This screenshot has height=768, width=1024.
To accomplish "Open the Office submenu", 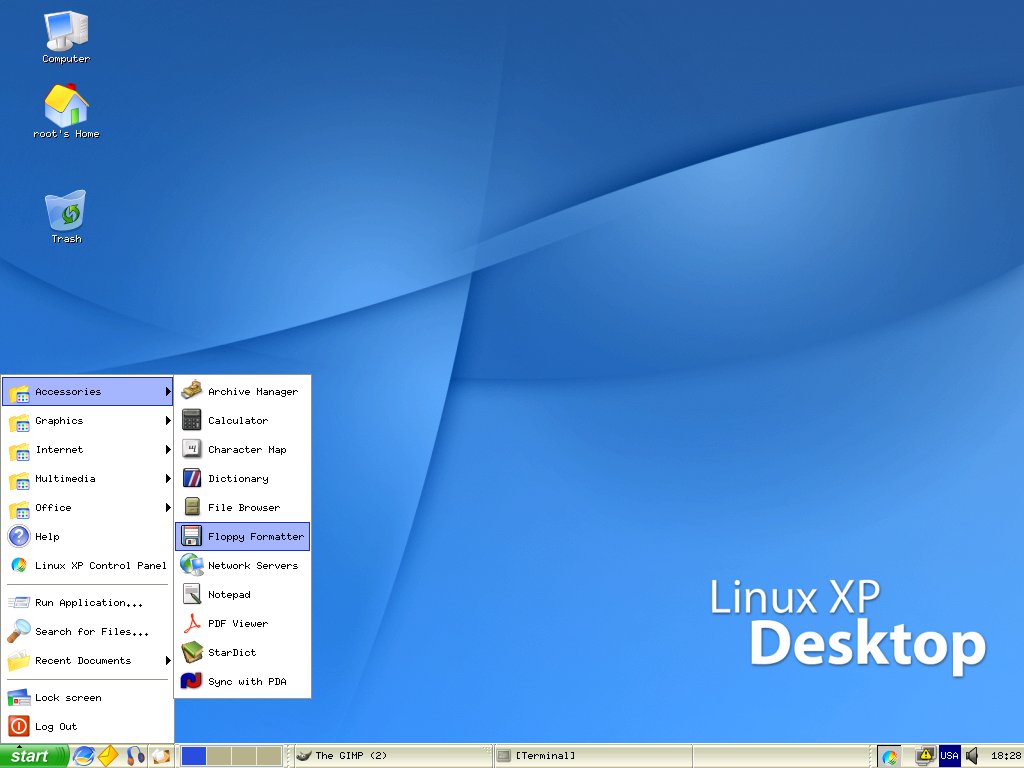I will [88, 507].
